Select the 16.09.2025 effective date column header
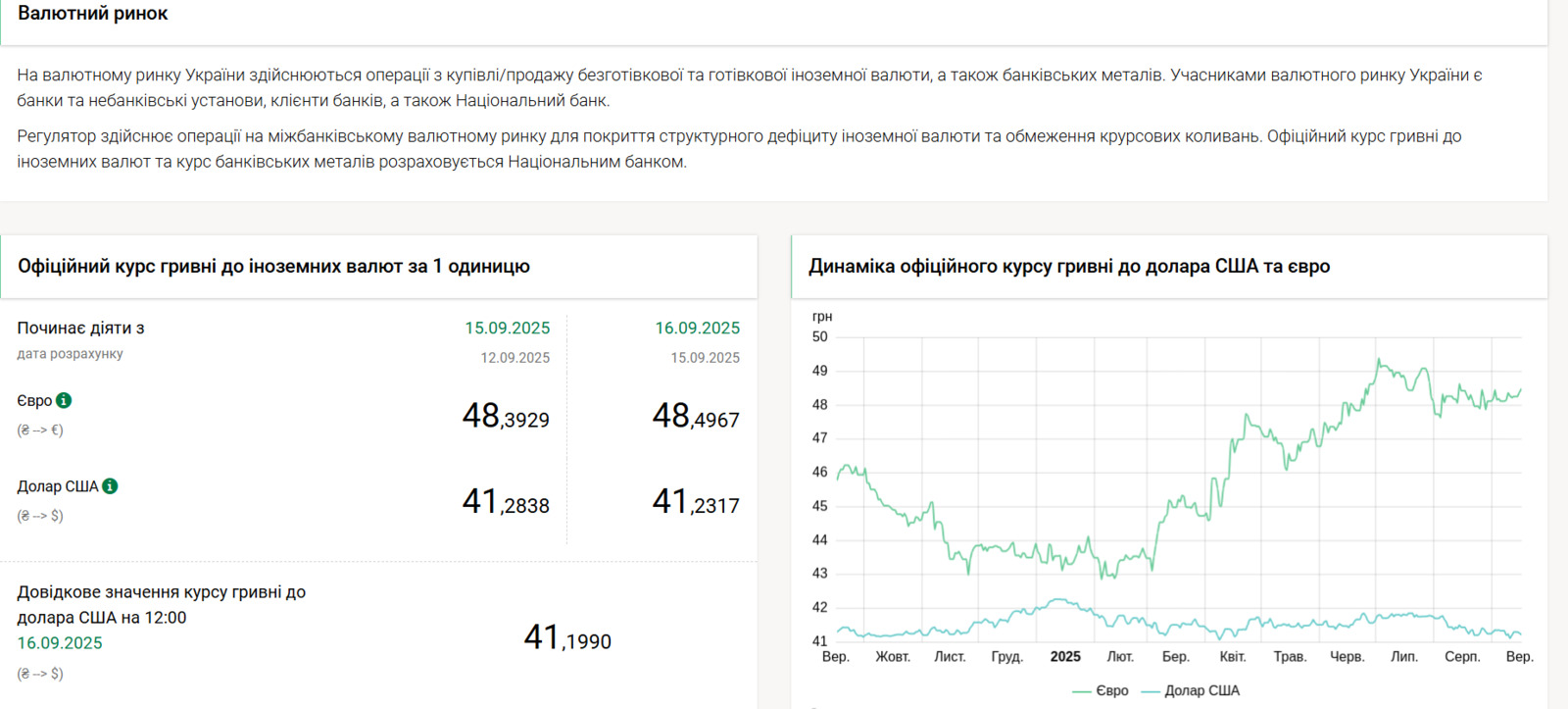This screenshot has width=1568, height=709. [697, 328]
